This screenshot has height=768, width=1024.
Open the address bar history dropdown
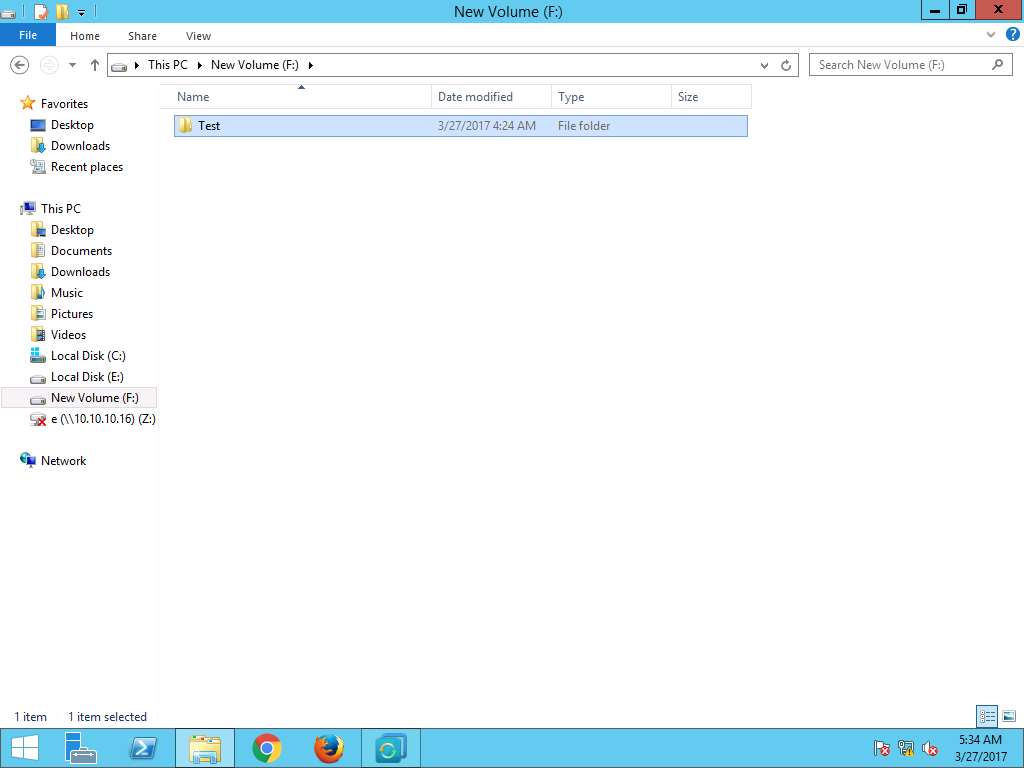[764, 65]
